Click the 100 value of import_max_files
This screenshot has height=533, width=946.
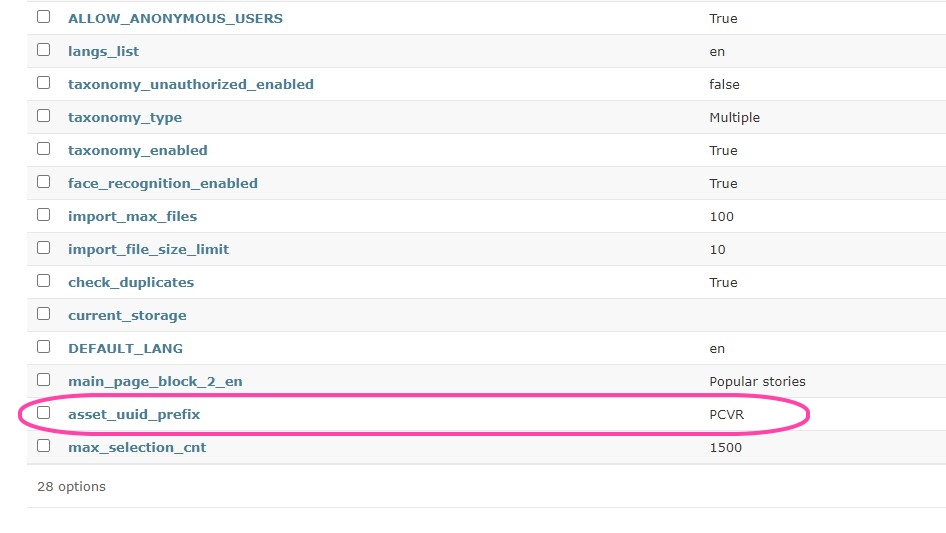pyautogui.click(x=722, y=217)
